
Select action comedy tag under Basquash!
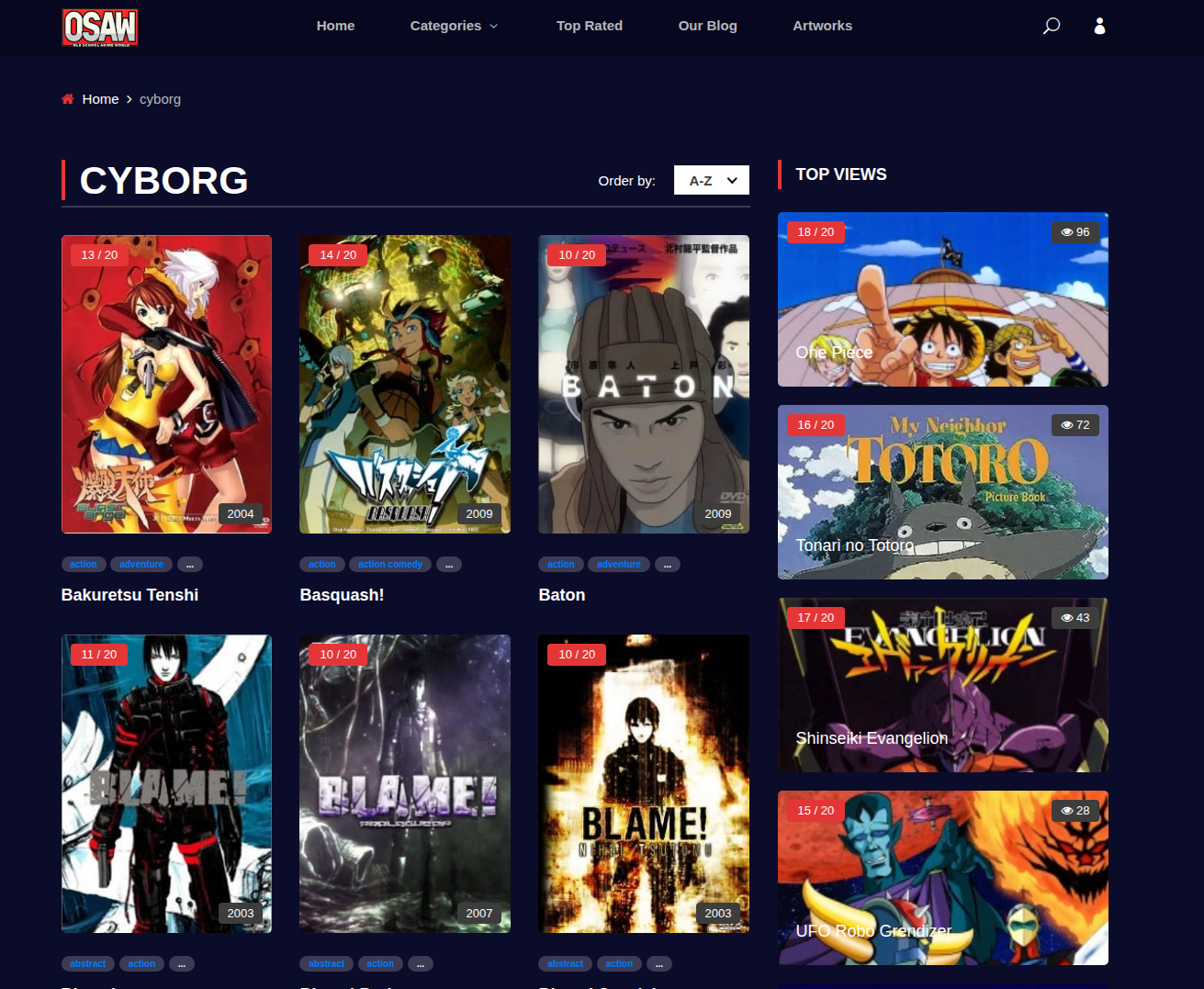(x=390, y=565)
